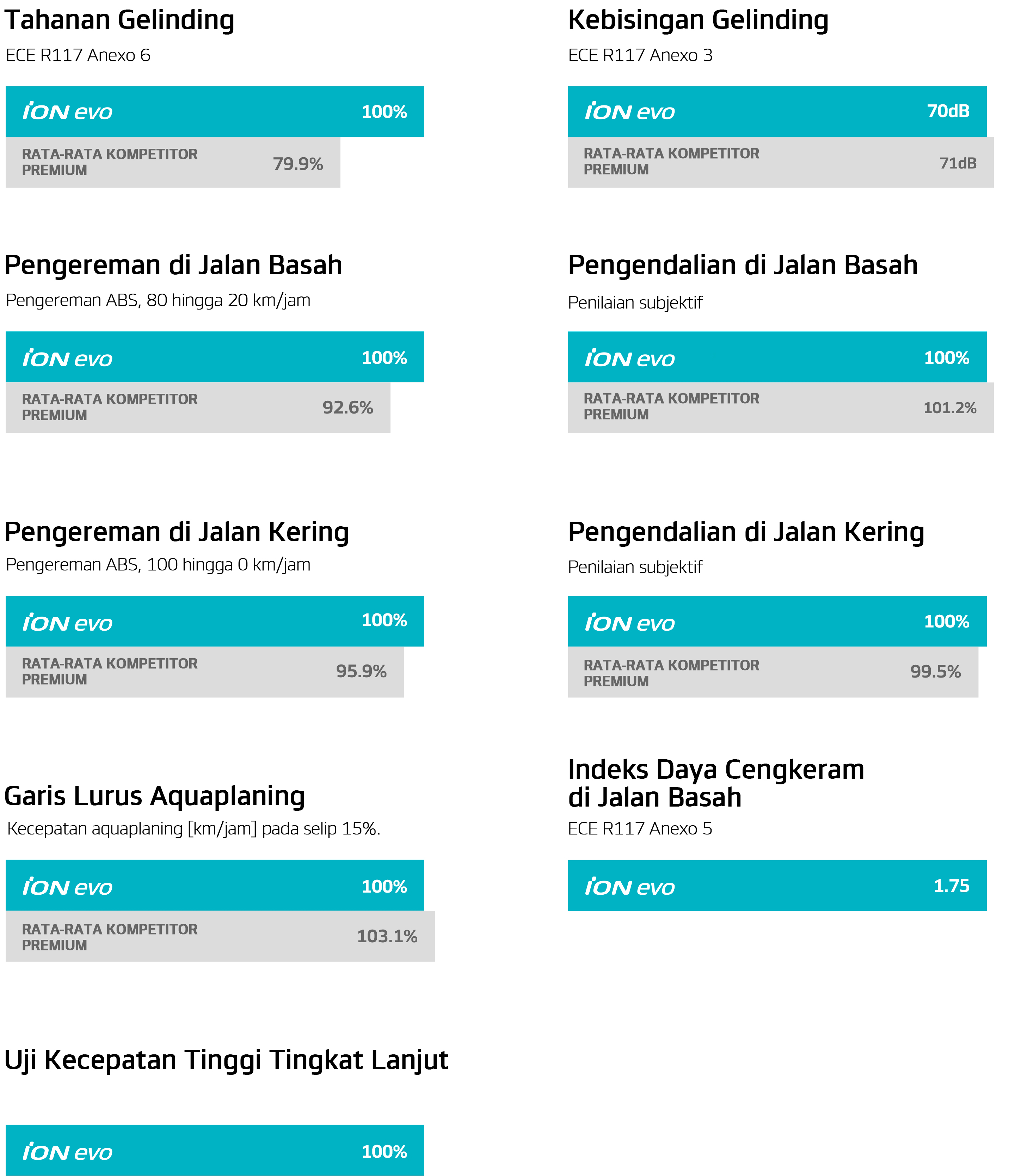Click iON evo logo under Uji Kecepatan Tinggi

click(68, 1152)
